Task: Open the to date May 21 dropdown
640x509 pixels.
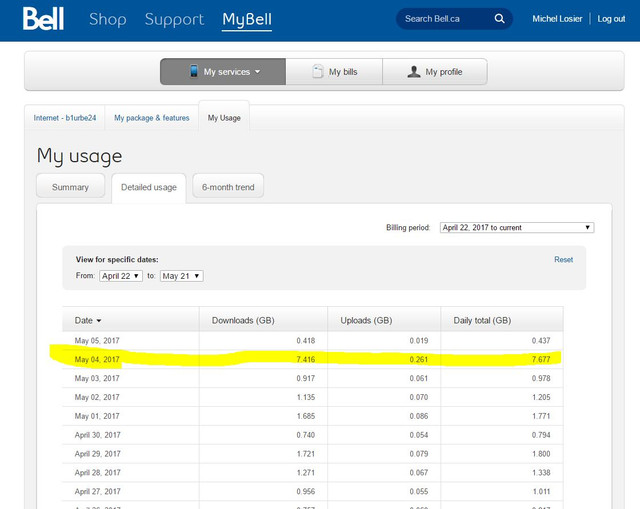Action: pyautogui.click(x=182, y=276)
